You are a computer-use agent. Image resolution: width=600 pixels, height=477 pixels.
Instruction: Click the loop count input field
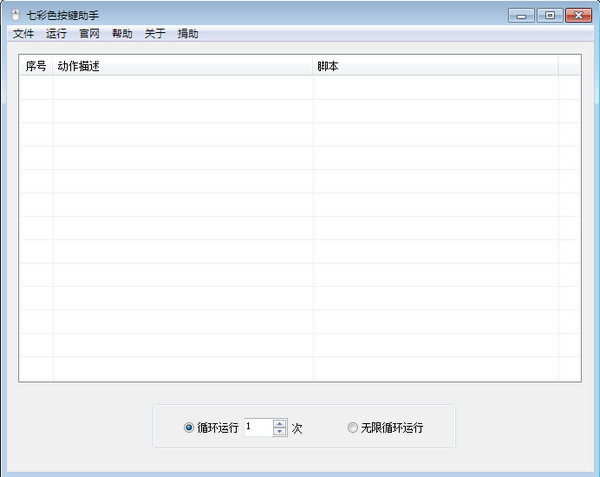[x=256, y=427]
